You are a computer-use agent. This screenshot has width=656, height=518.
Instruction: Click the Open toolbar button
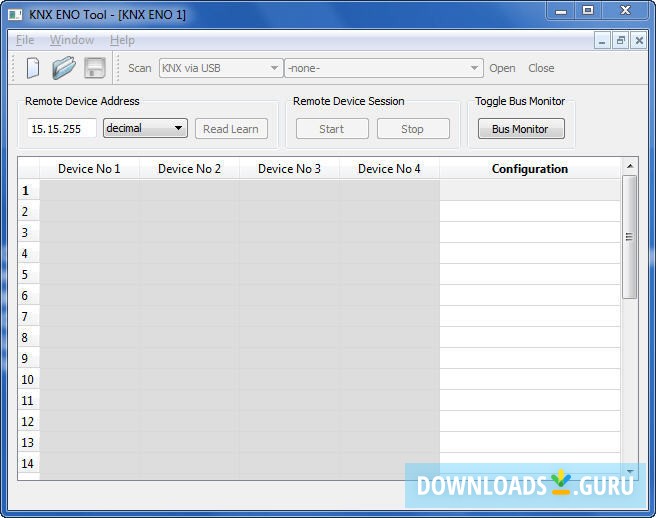[x=502, y=68]
